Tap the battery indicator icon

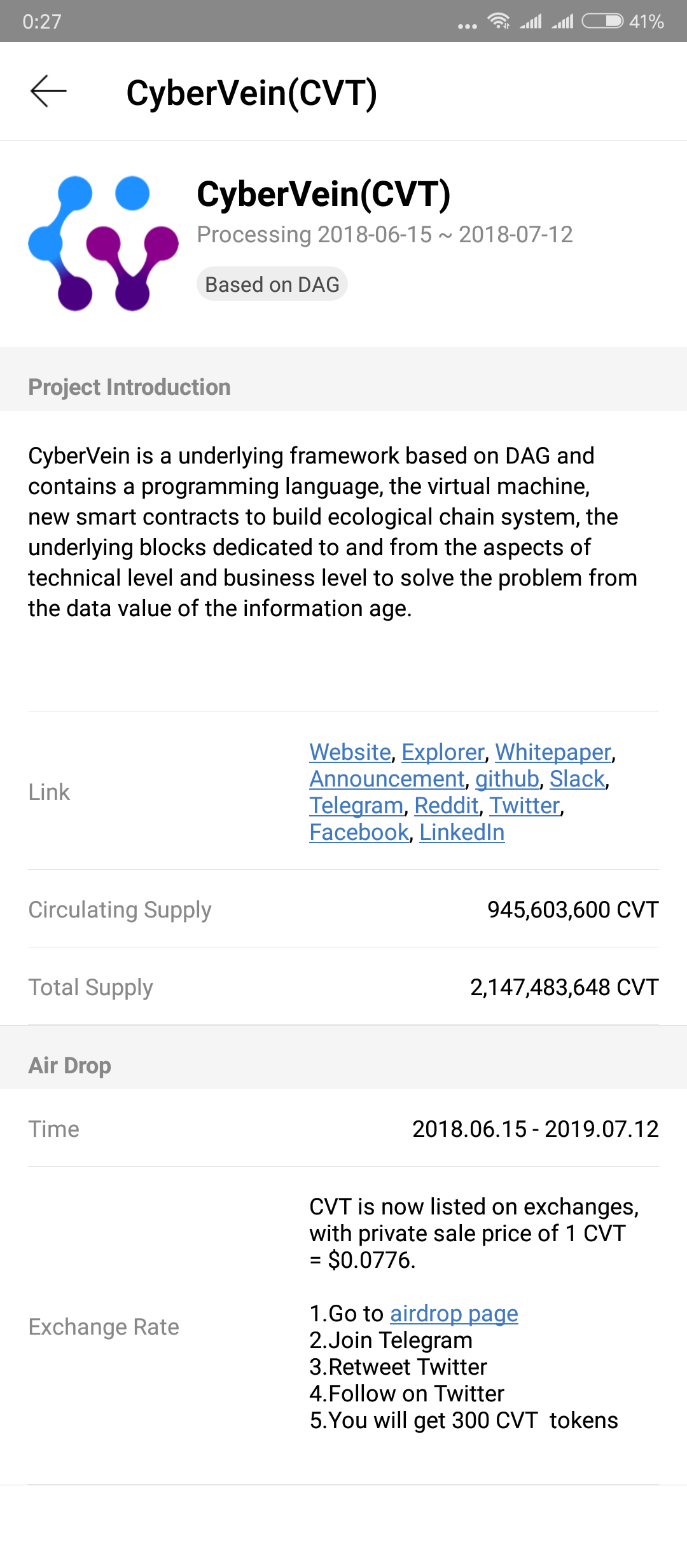[603, 21]
